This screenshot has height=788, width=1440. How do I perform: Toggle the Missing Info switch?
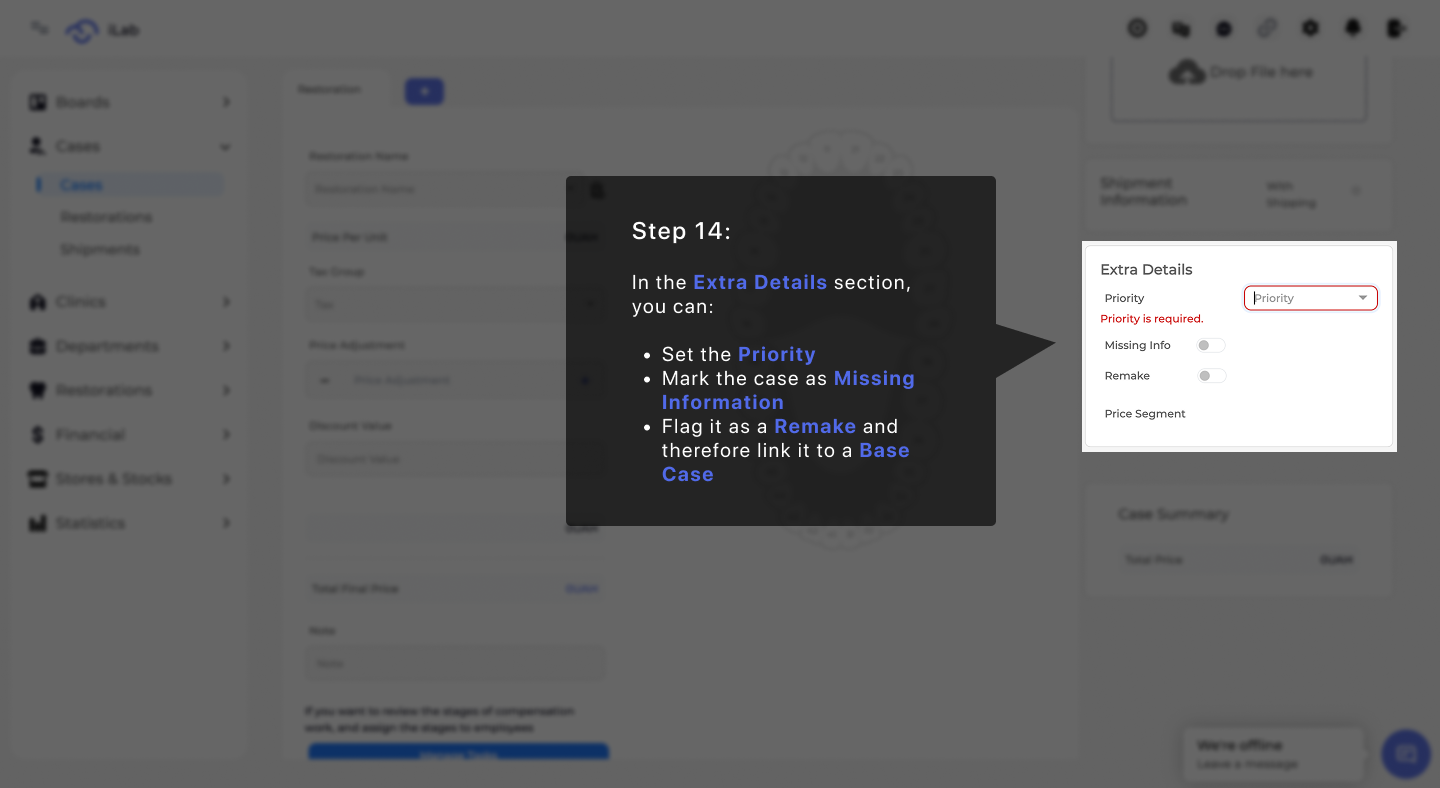1211,345
